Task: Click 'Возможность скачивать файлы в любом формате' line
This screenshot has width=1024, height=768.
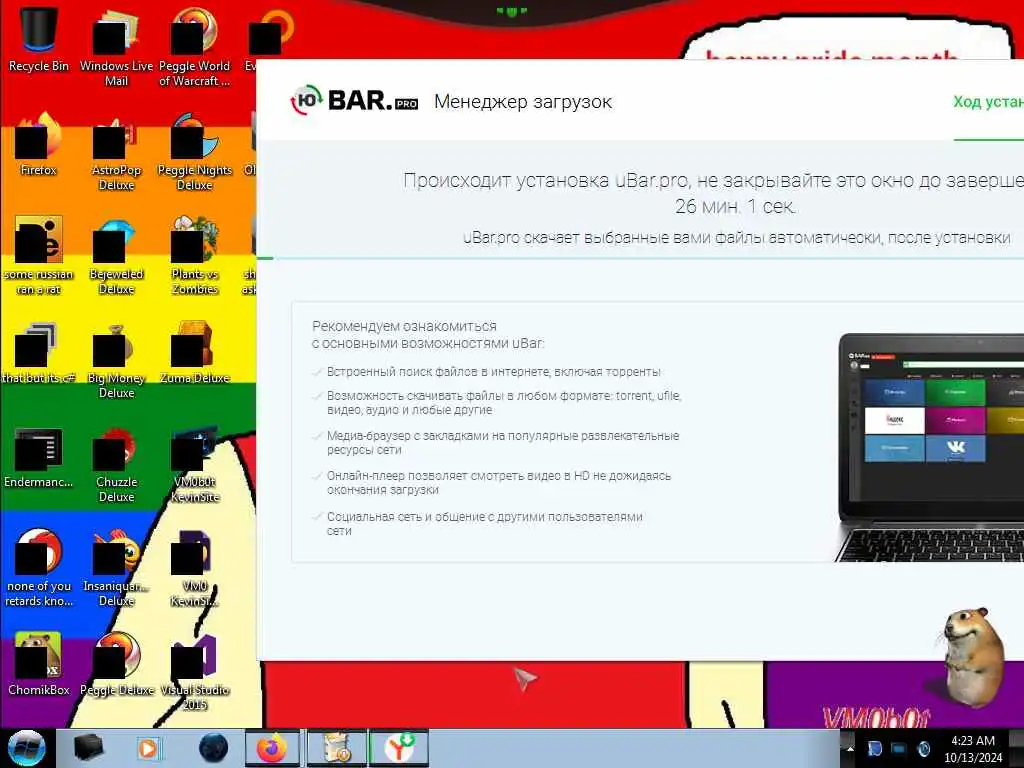Action: 504,403
